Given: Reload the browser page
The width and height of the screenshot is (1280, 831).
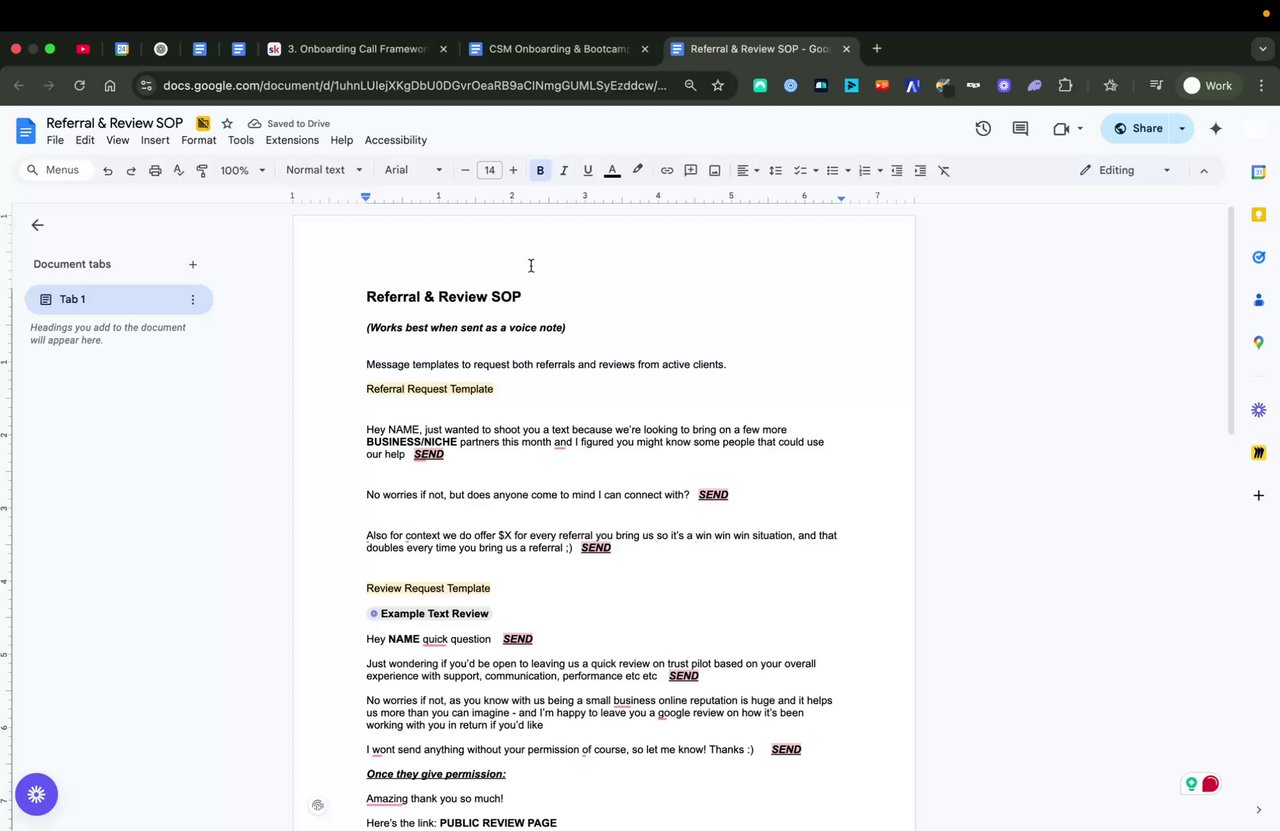Looking at the screenshot, I should [x=79, y=86].
